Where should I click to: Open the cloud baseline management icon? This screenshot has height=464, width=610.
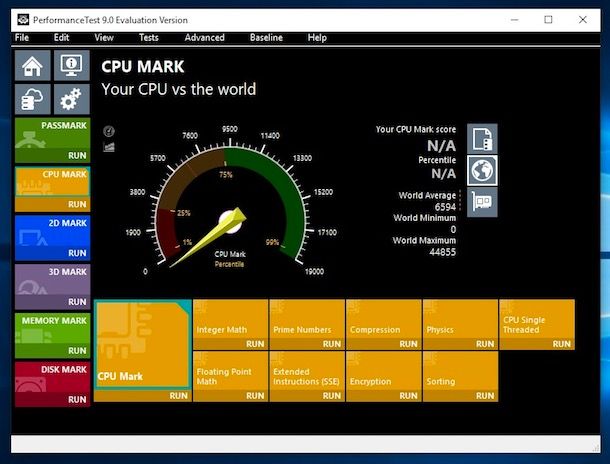pyautogui.click(x=33, y=99)
